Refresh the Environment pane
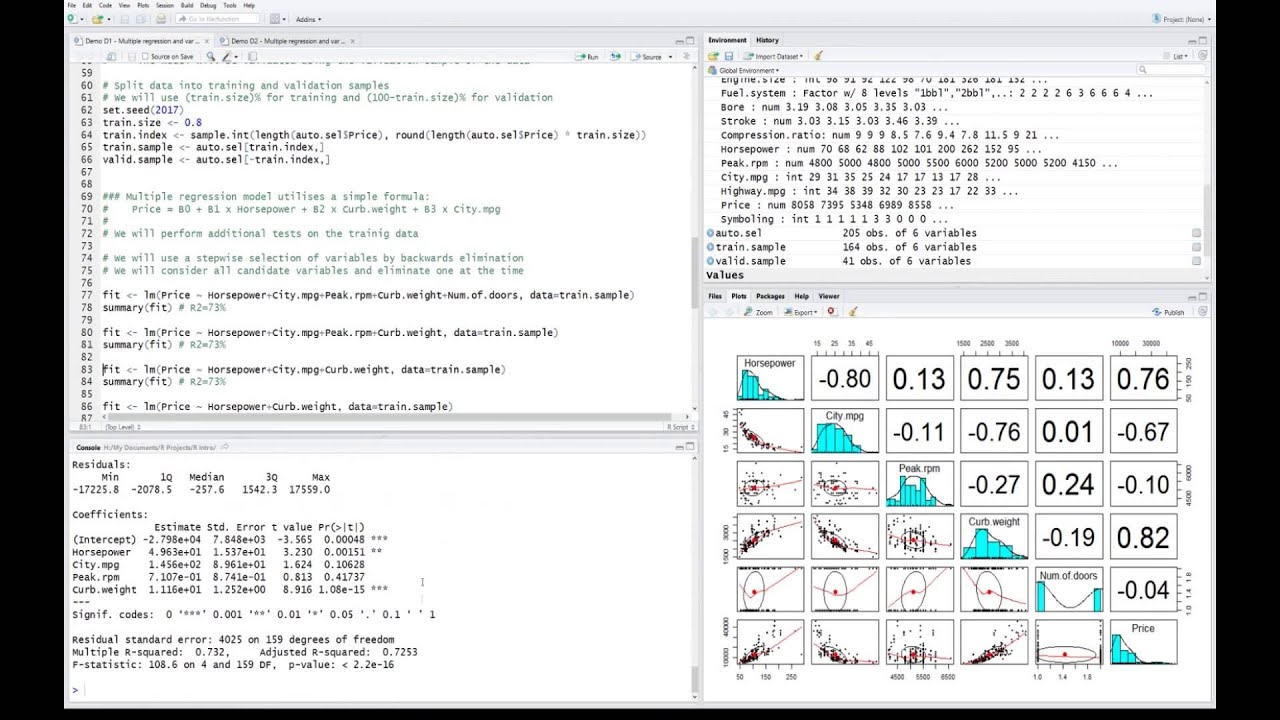The image size is (1280, 720). (1202, 56)
